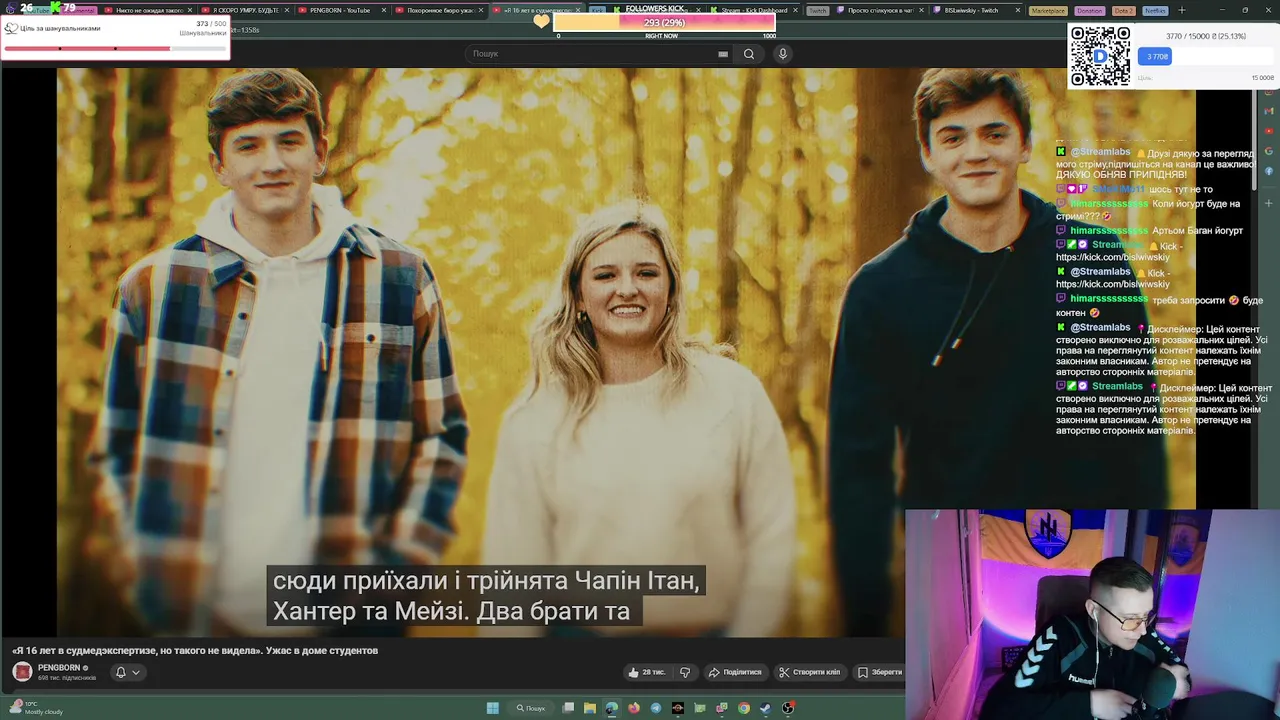This screenshot has width=1280, height=720.
Task: Click the webcam overlay of the streamer
Action: 1092,614
